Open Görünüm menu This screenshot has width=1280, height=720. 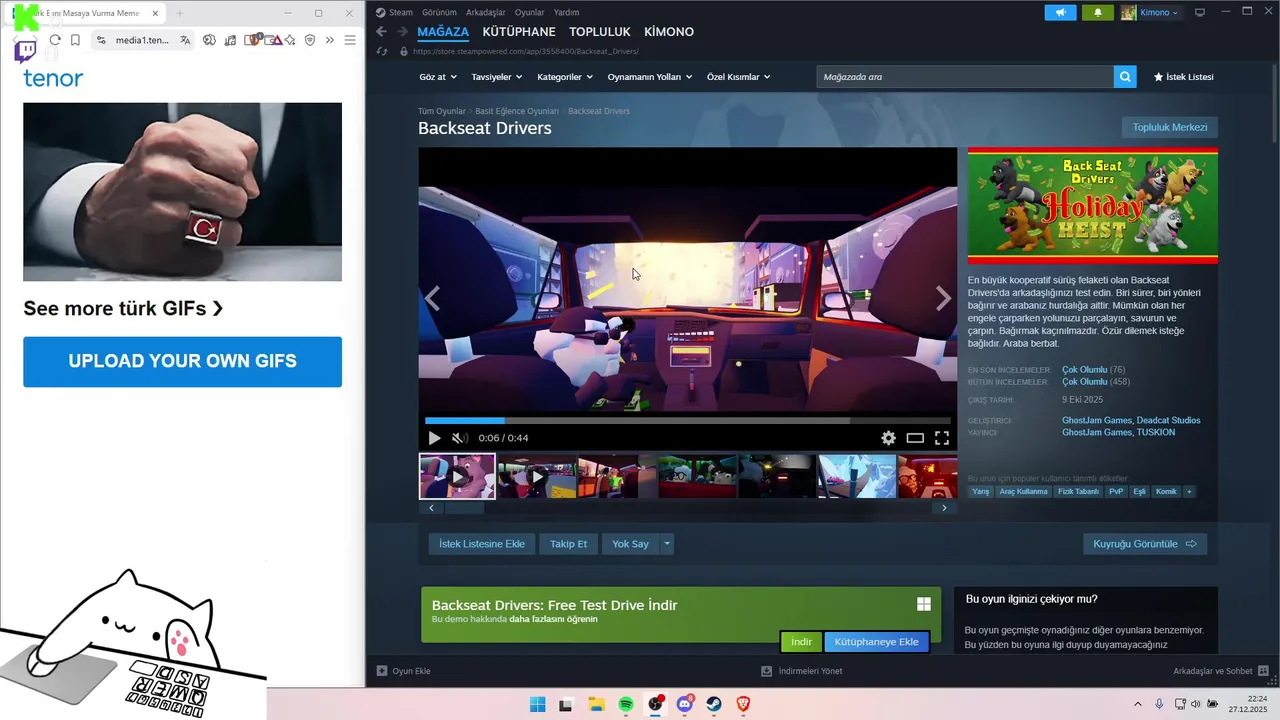(439, 12)
